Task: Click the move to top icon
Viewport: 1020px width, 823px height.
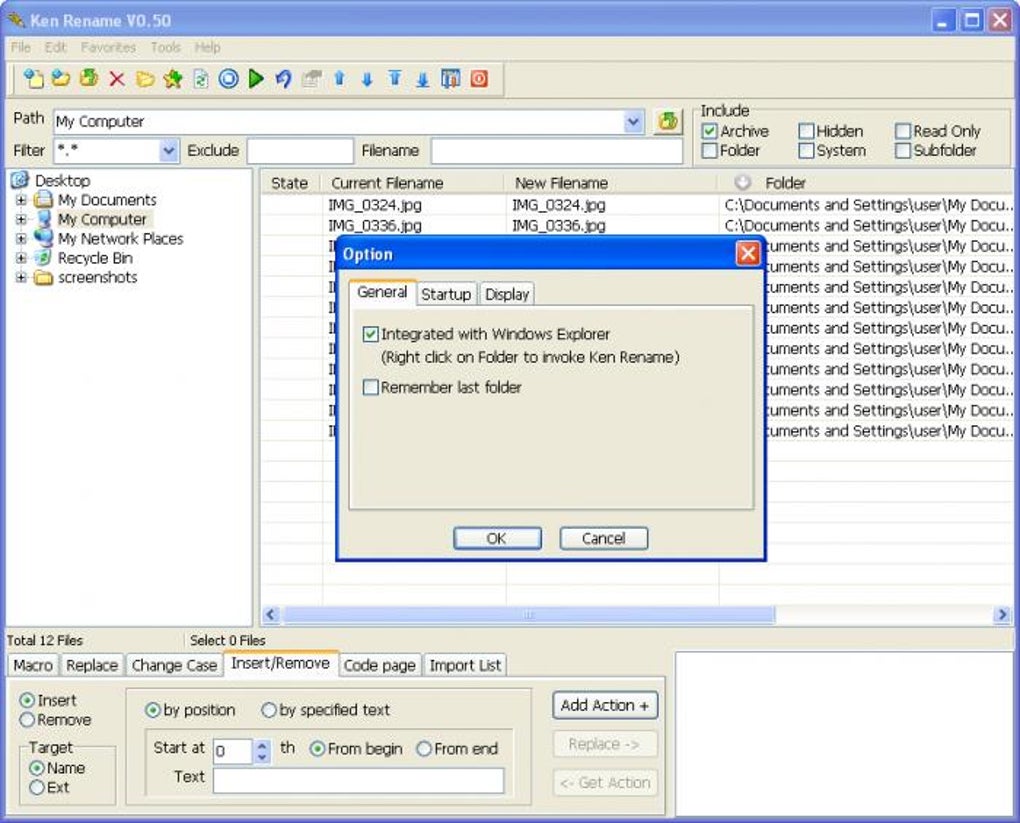Action: [395, 79]
